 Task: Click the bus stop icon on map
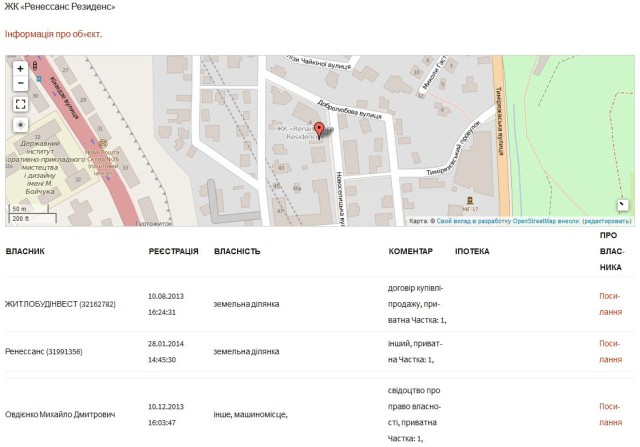click(x=39, y=78)
